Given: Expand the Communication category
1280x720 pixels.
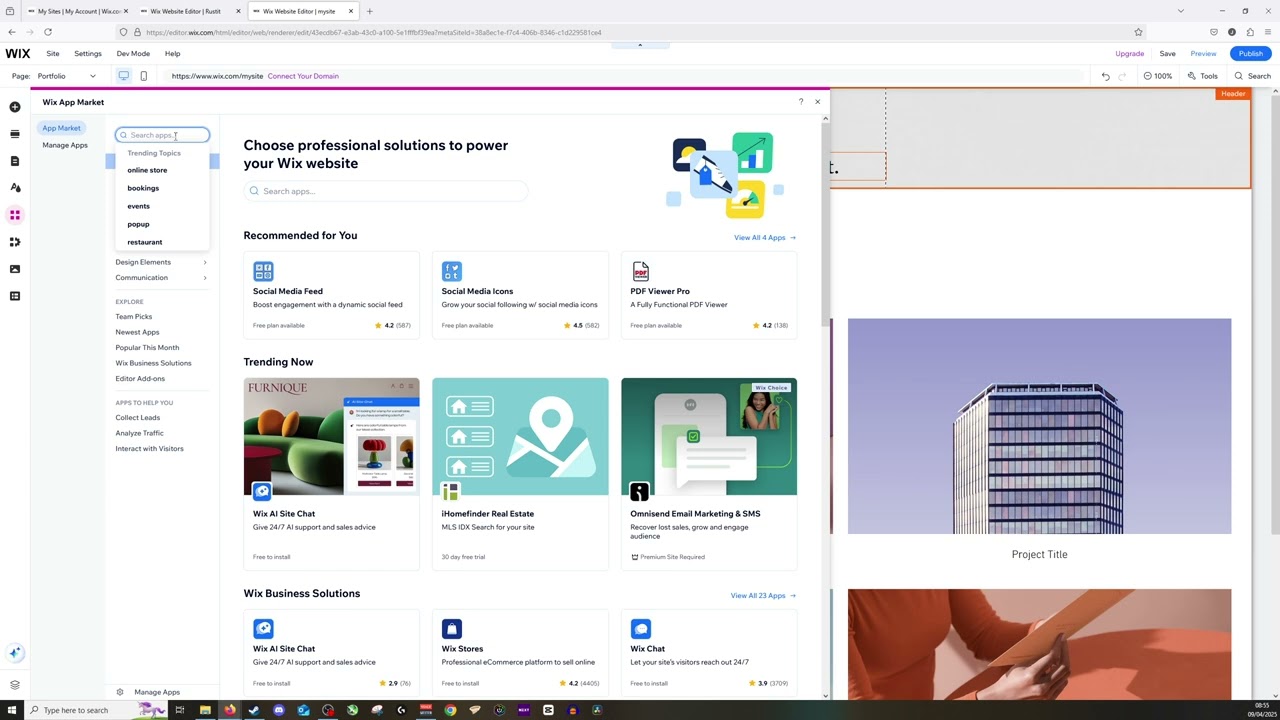Looking at the screenshot, I should (161, 278).
